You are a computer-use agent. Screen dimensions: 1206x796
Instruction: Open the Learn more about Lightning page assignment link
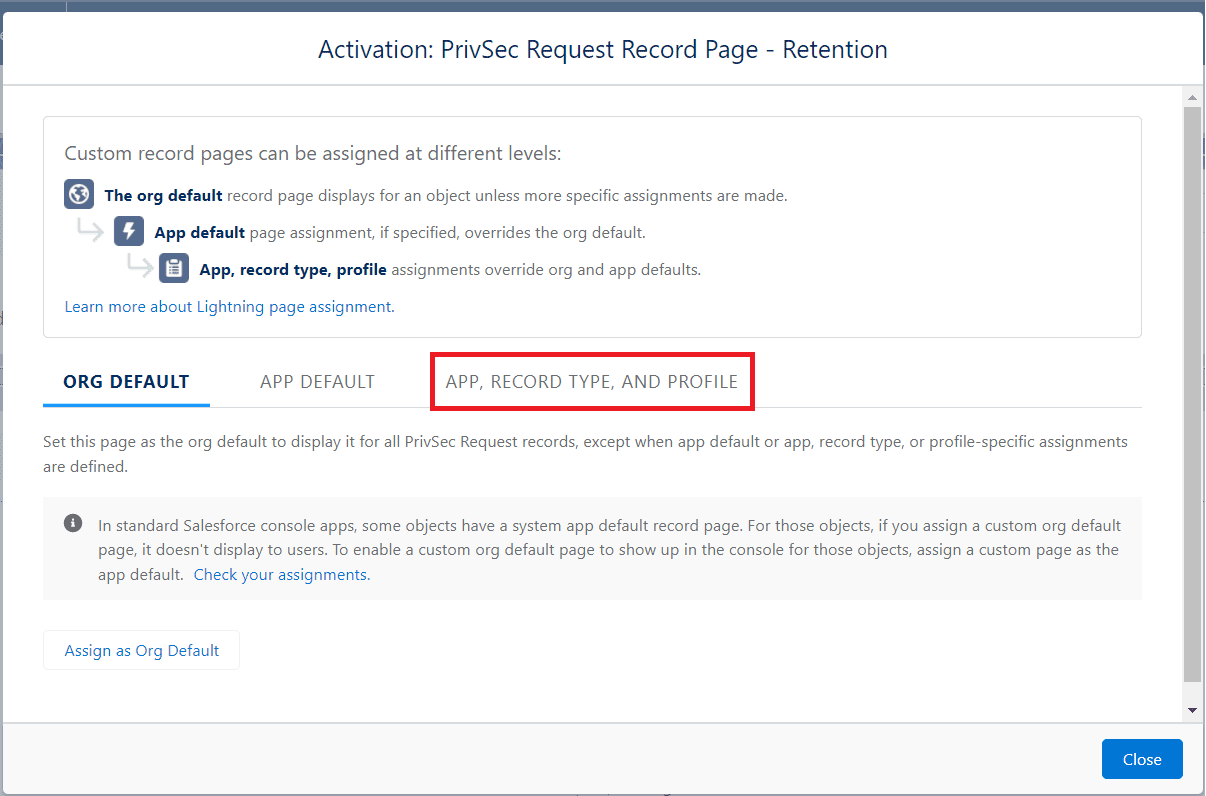(x=228, y=306)
